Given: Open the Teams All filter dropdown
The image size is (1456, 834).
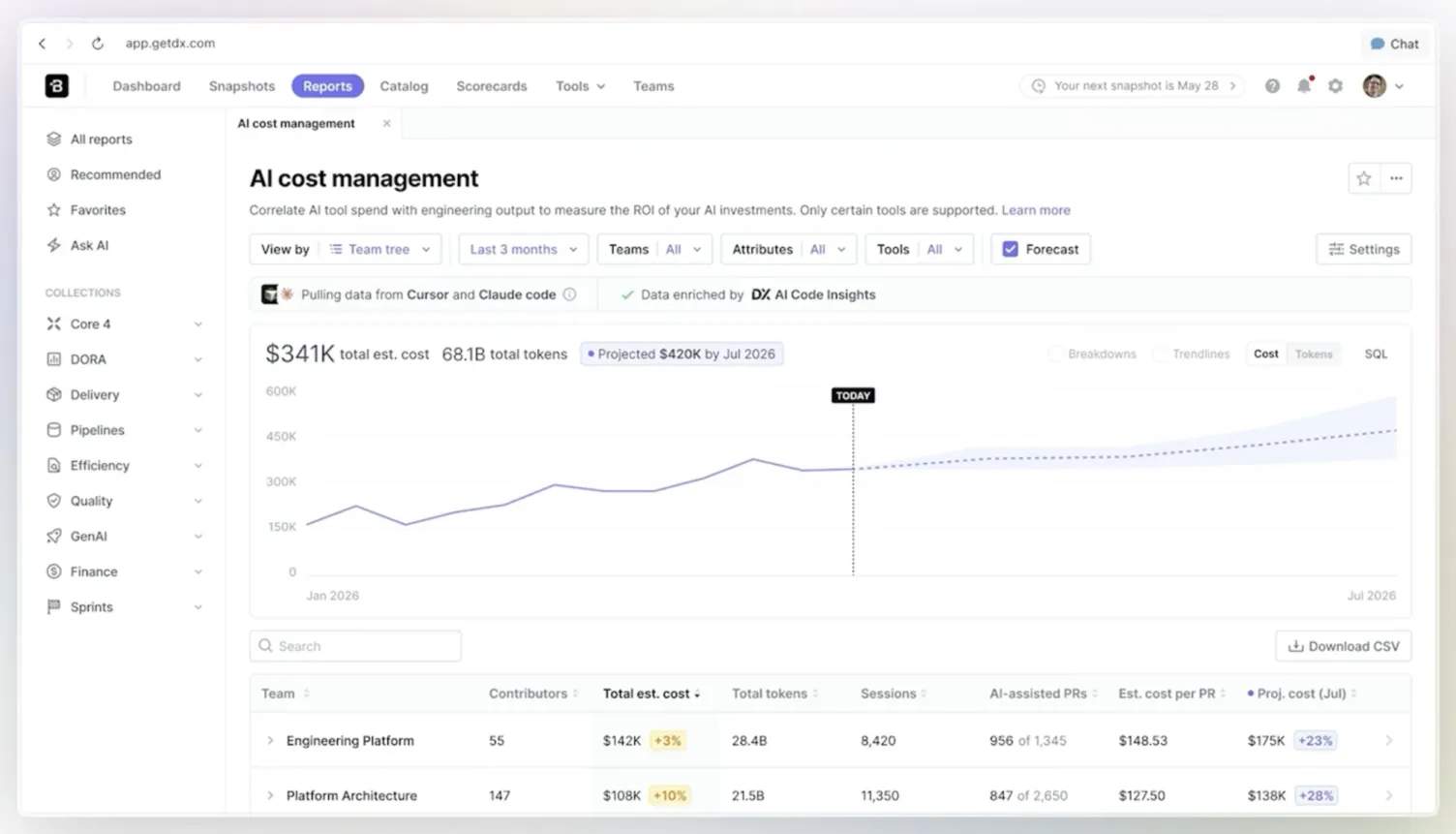Looking at the screenshot, I should click(654, 249).
